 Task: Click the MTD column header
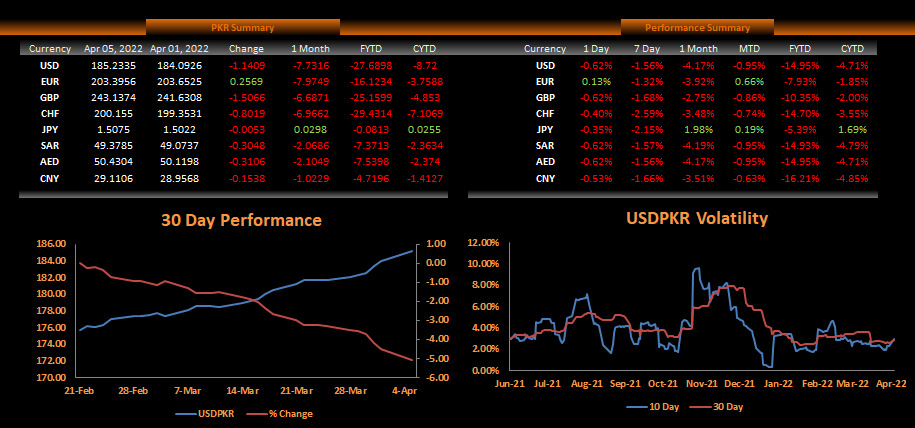(x=750, y=49)
